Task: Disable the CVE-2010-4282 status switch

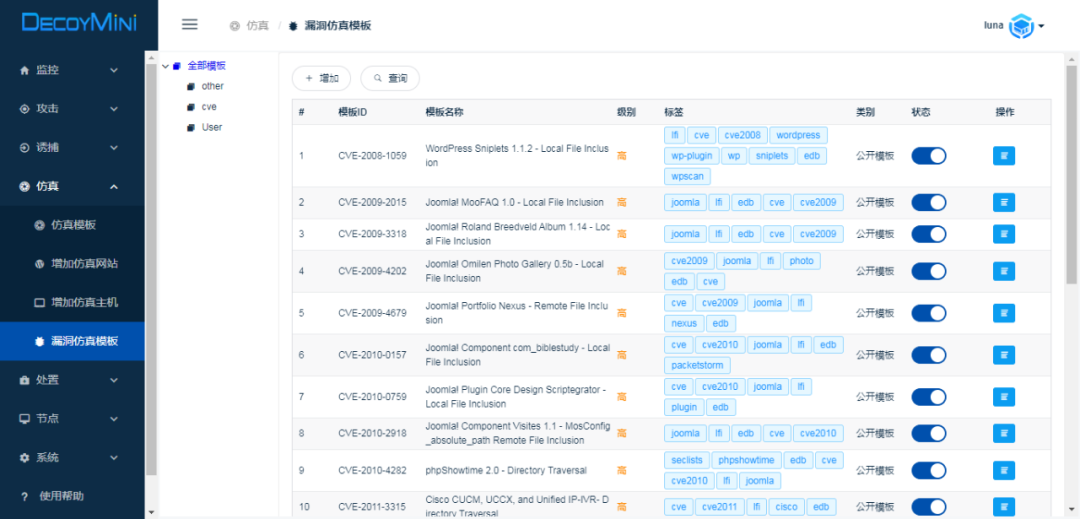Action: 928,470
